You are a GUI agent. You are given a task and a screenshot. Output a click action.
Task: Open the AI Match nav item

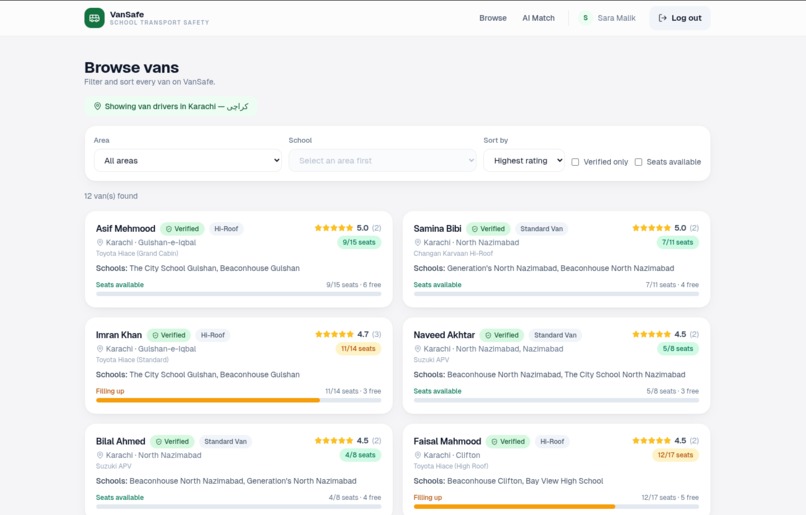[538, 18]
